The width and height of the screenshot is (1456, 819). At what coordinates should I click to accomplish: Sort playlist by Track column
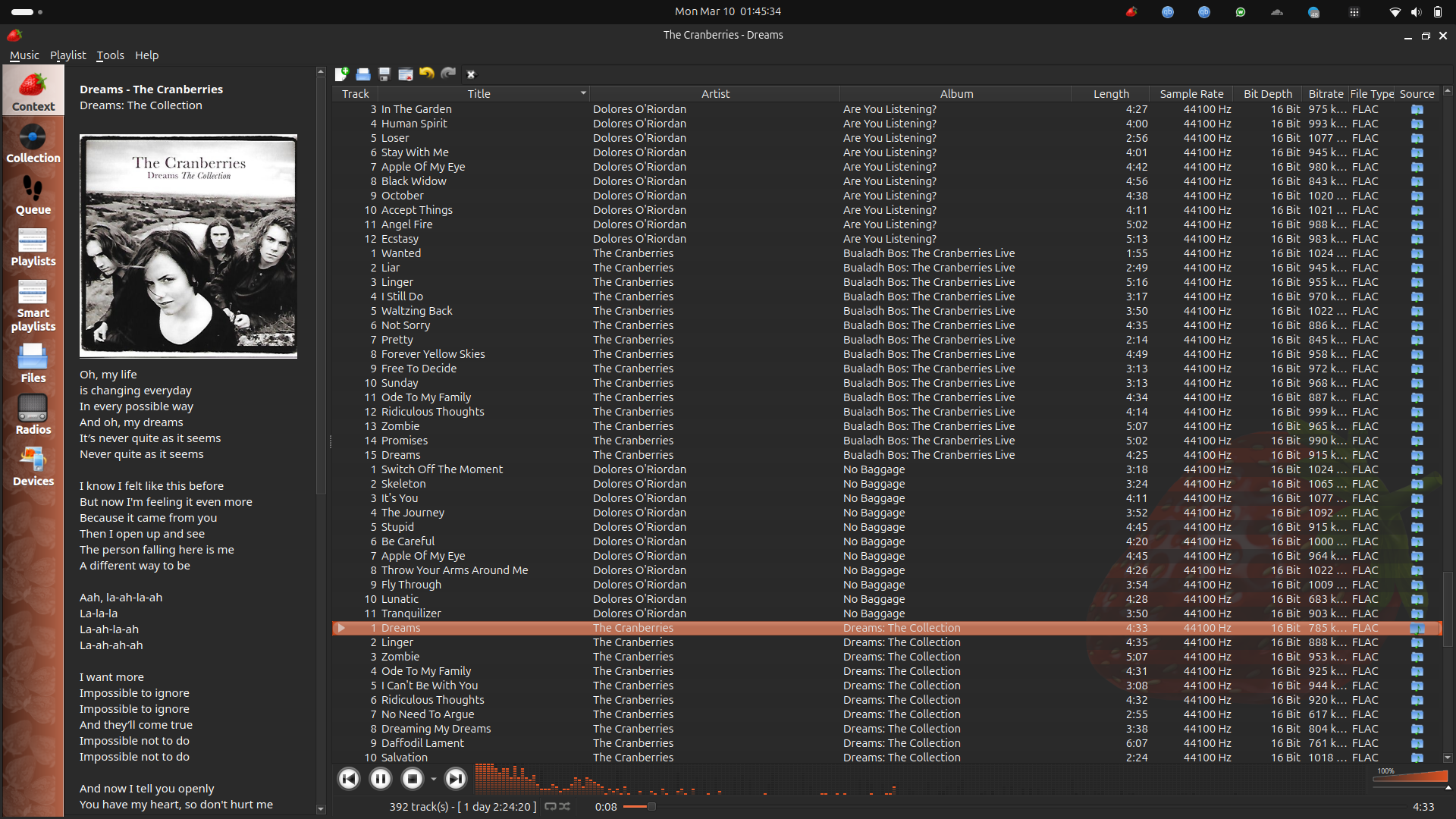[x=355, y=94]
